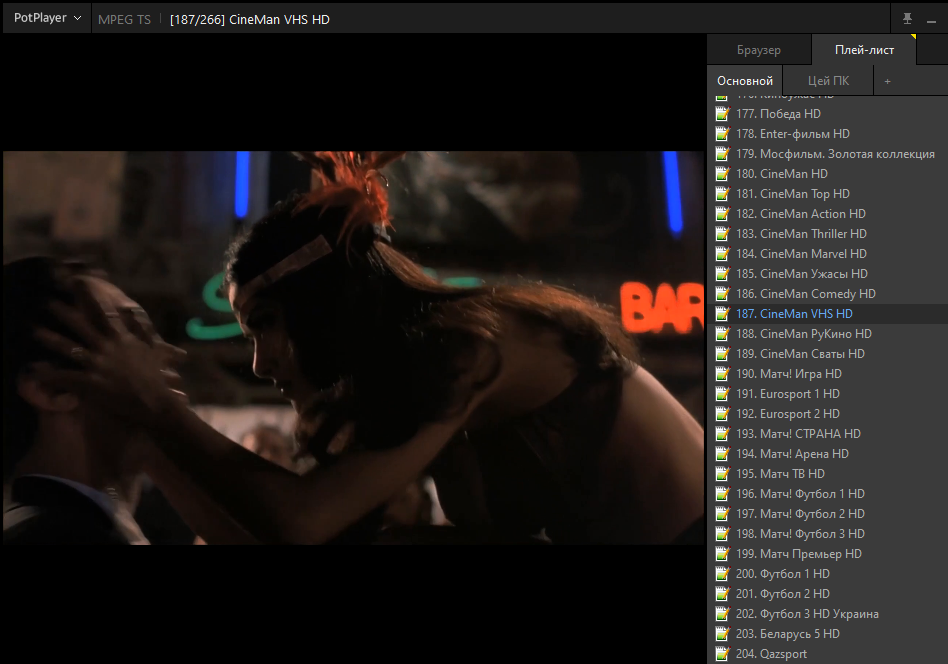The width and height of the screenshot is (948, 664).
Task: Select channel 184. CineMan Marvel HD
Action: click(x=827, y=253)
